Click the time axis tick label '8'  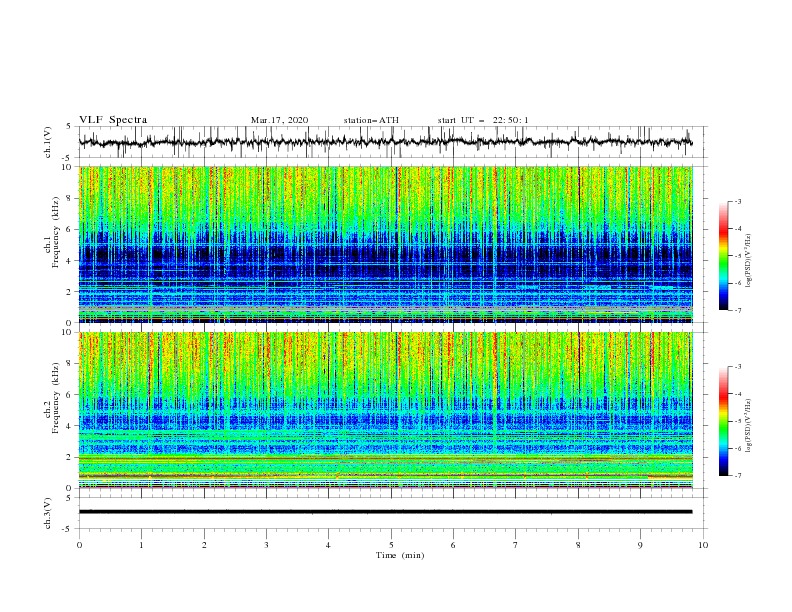click(x=578, y=545)
